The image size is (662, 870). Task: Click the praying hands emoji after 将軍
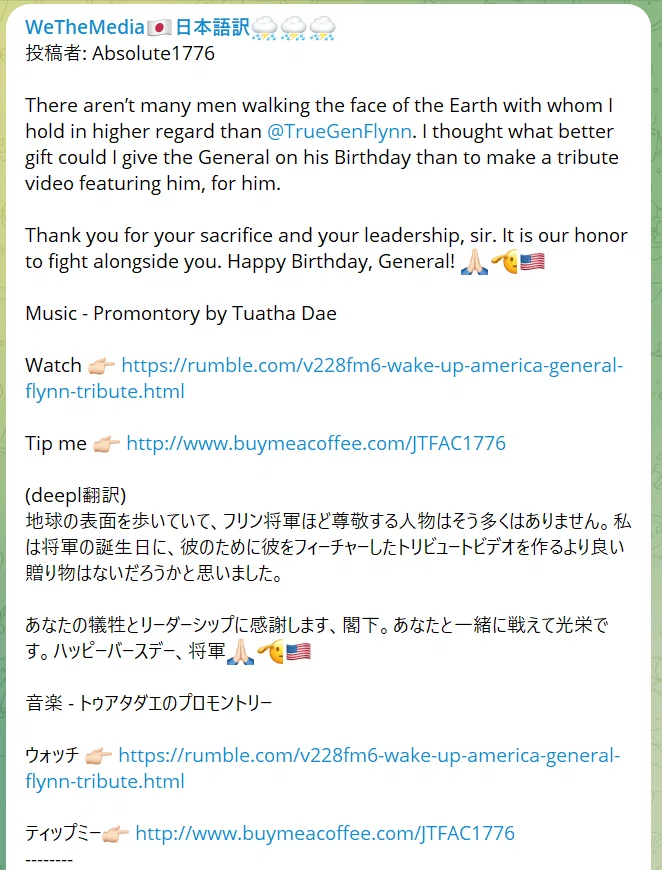[x=240, y=651]
